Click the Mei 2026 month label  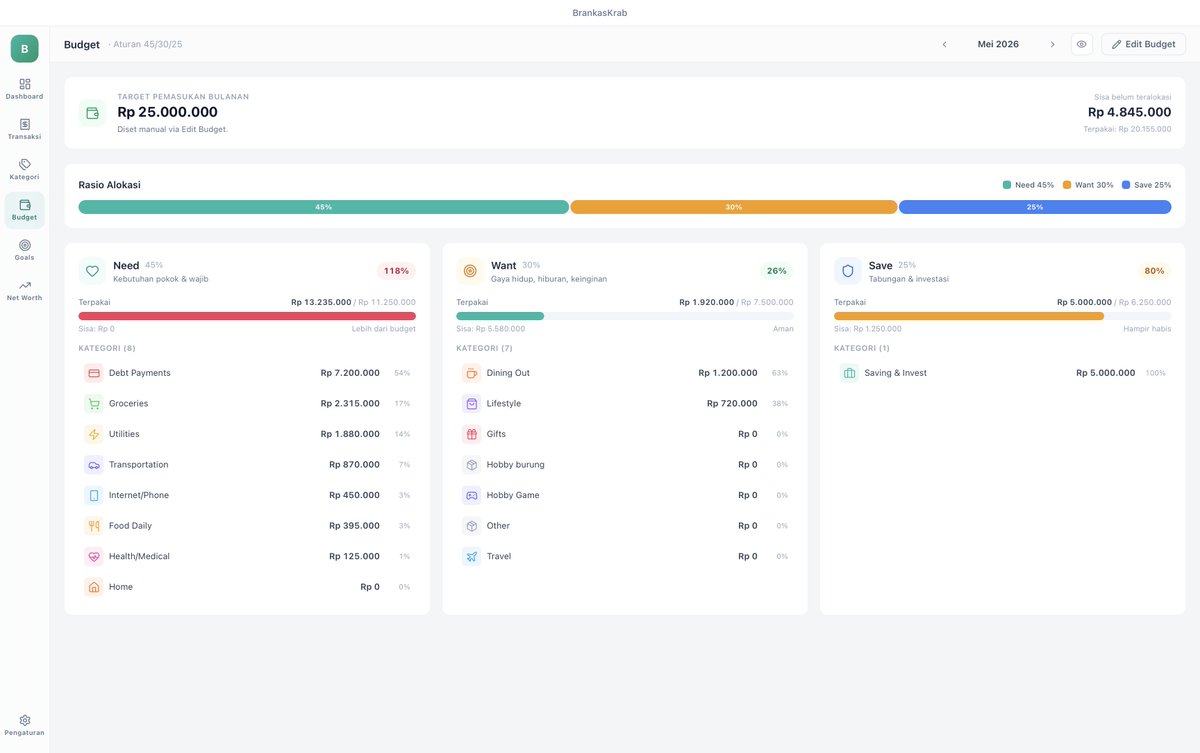point(998,44)
